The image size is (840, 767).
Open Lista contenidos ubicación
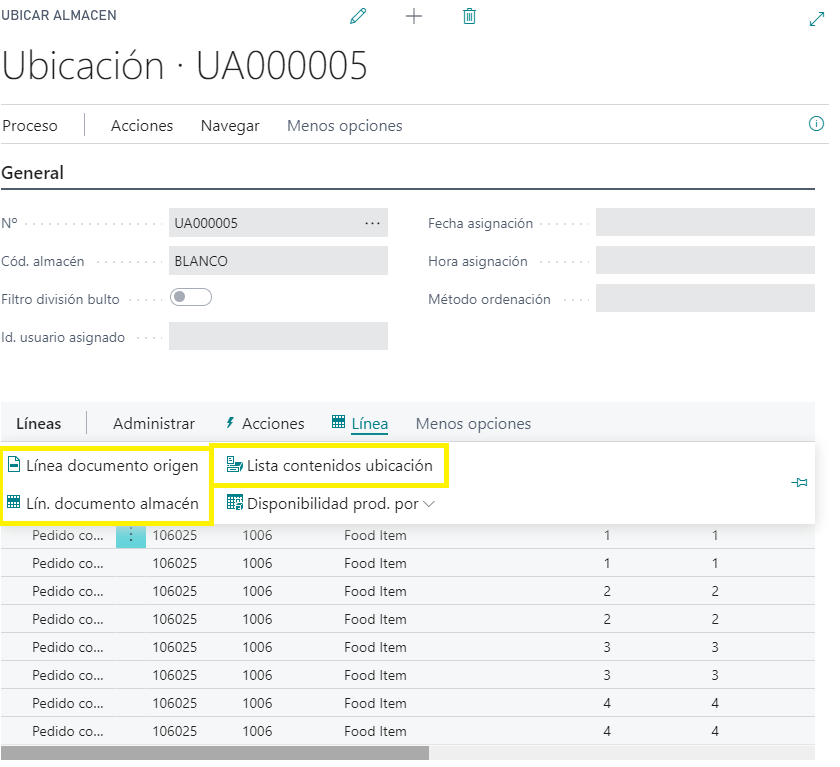(340, 465)
